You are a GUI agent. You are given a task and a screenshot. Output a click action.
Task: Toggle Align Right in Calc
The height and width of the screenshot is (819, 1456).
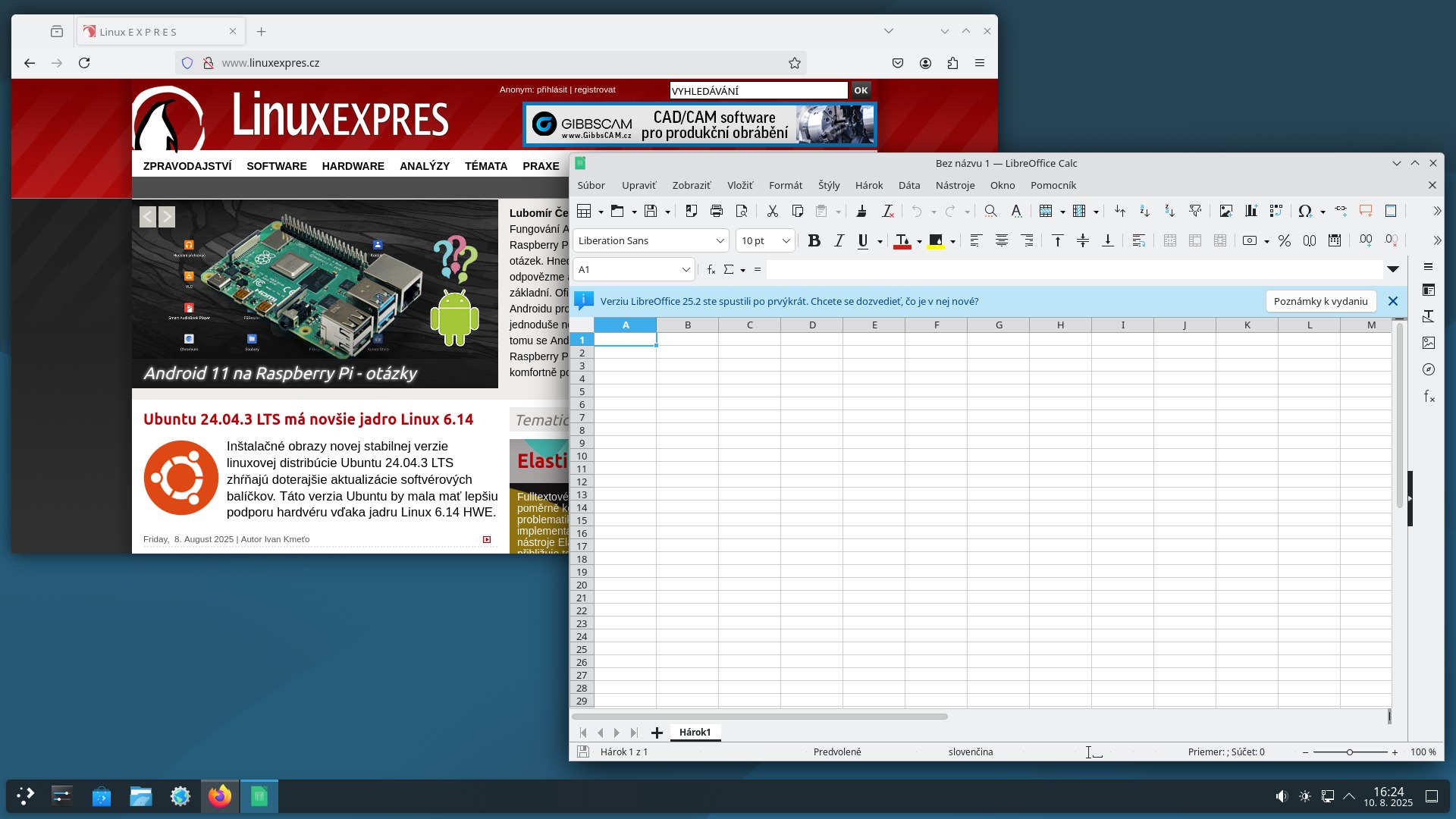[x=1027, y=241]
